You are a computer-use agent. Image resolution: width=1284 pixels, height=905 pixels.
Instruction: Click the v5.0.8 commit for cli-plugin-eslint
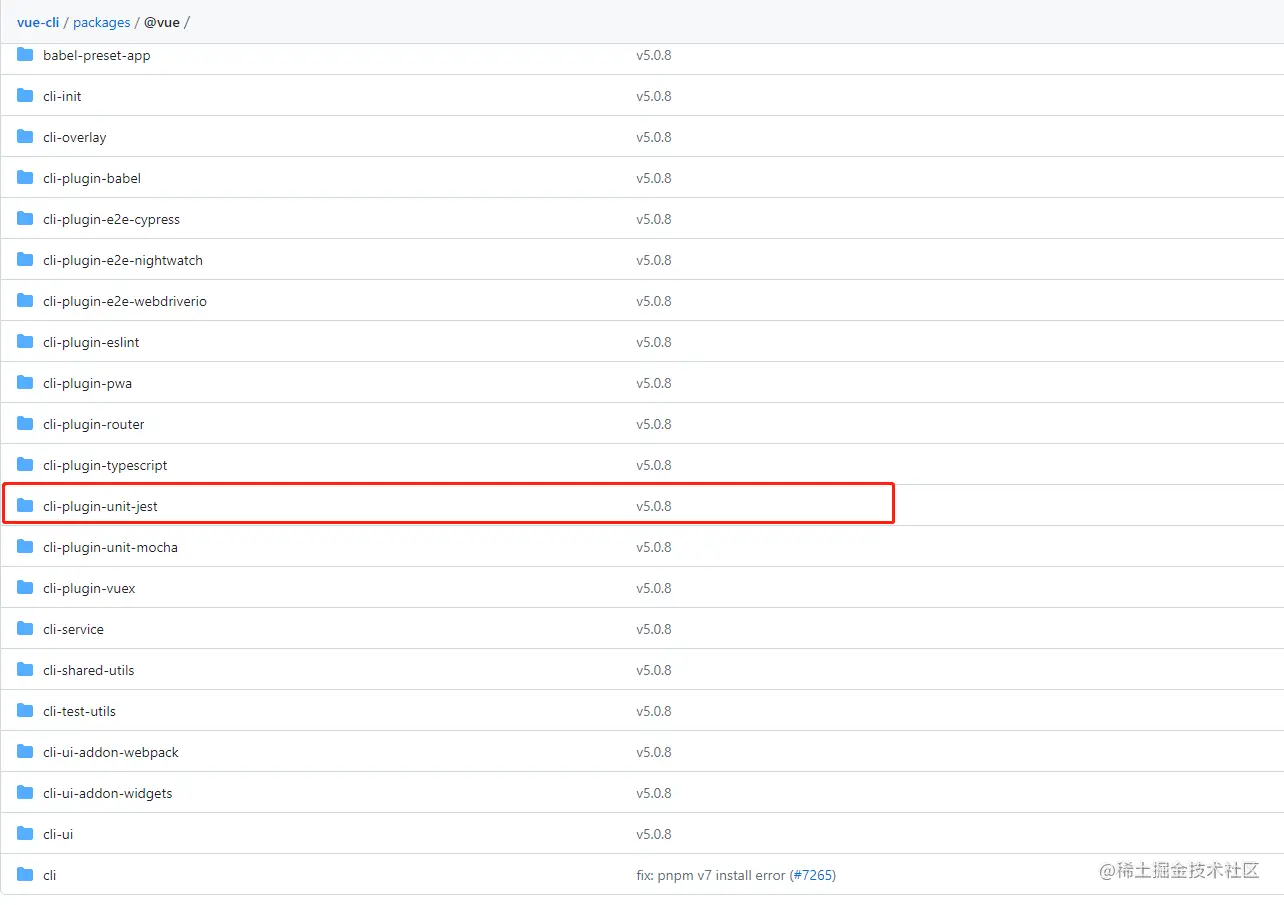click(x=654, y=343)
